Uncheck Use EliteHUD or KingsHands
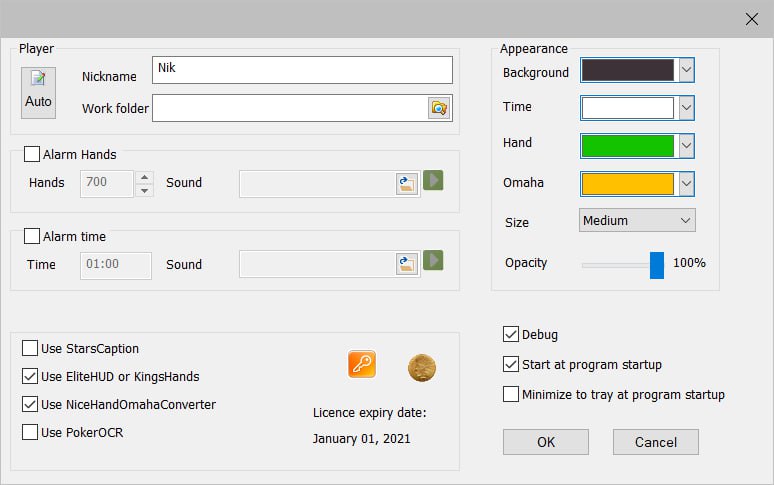Image resolution: width=774 pixels, height=485 pixels. (x=30, y=376)
